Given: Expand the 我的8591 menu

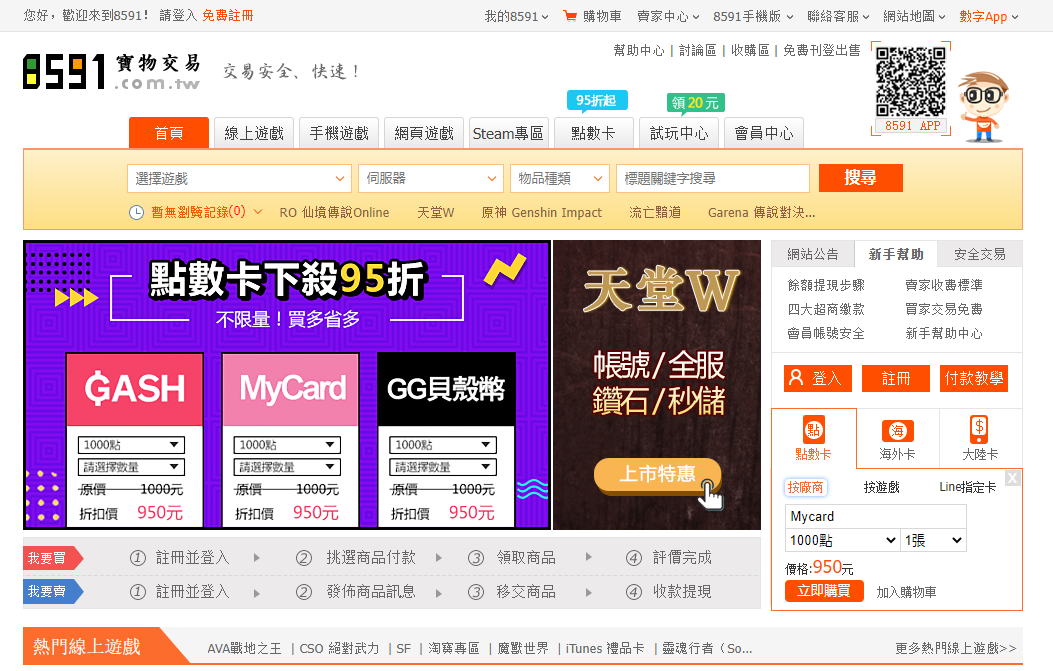Looking at the screenshot, I should click(516, 16).
